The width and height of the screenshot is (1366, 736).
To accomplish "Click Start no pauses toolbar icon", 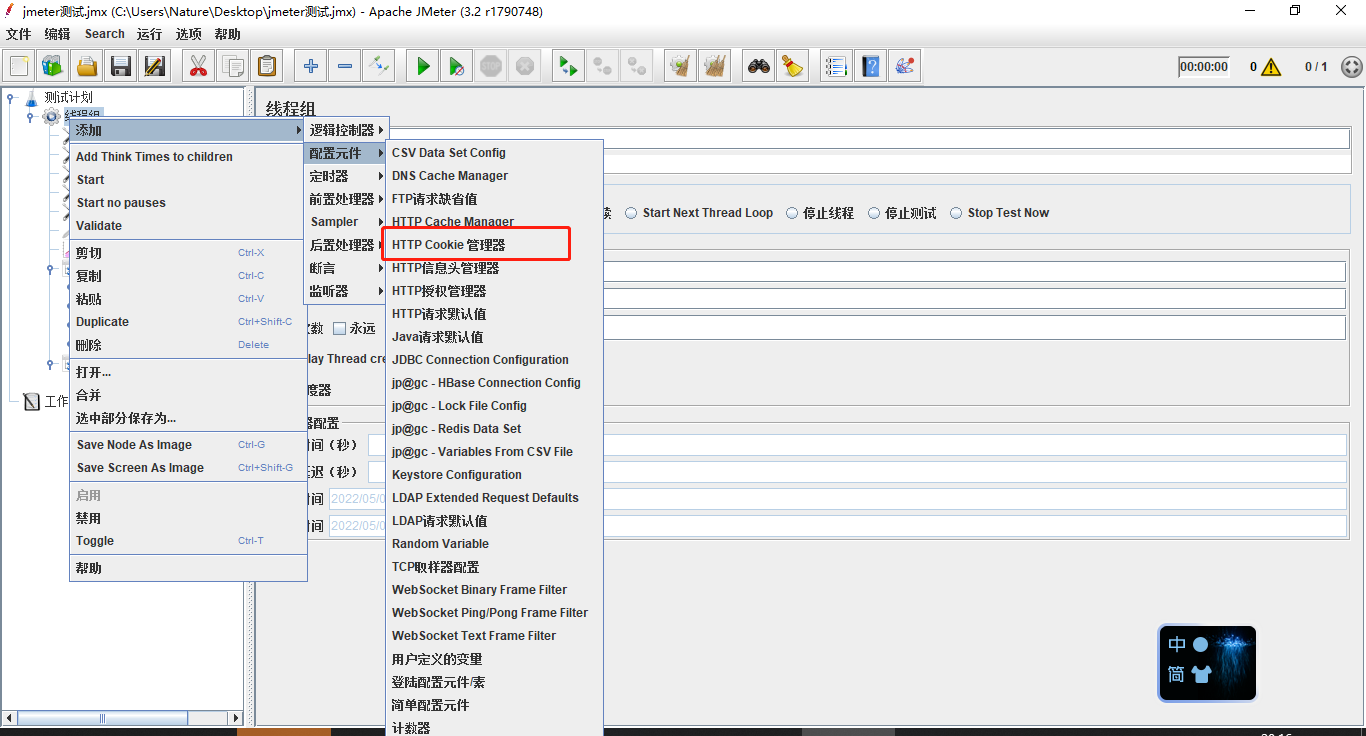I will (457, 67).
